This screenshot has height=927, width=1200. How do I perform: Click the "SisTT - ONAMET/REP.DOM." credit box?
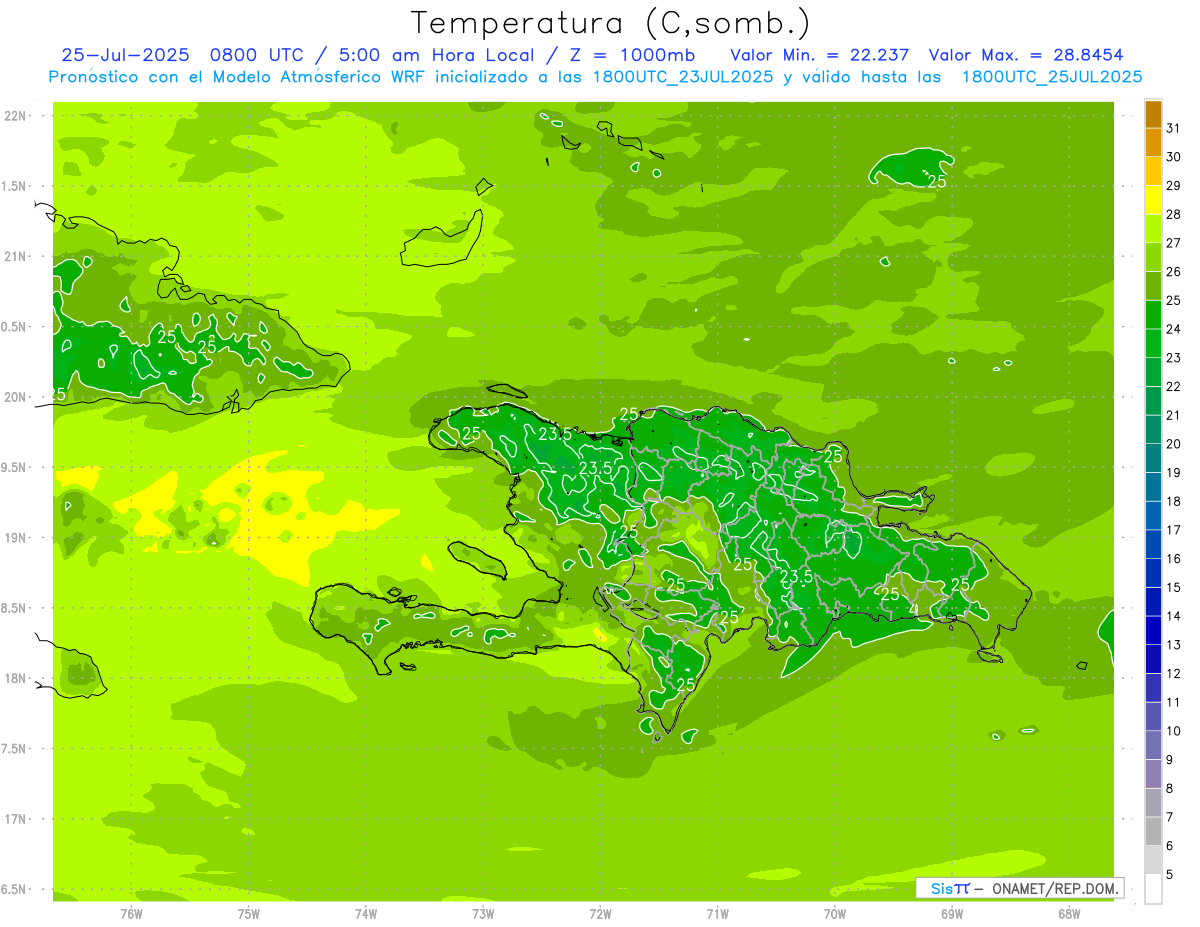coord(1019,888)
